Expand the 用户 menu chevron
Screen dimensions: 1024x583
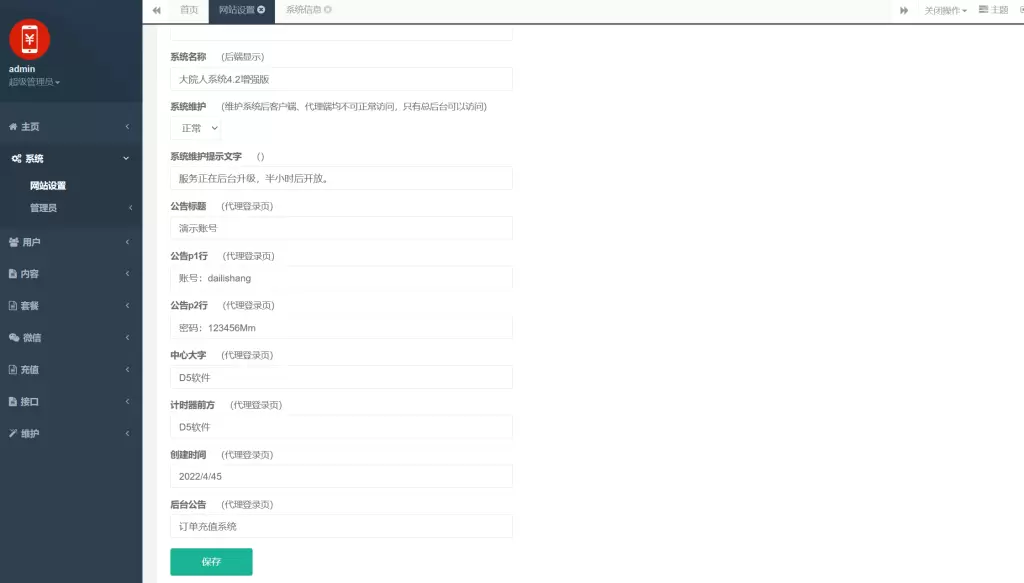[x=127, y=242]
